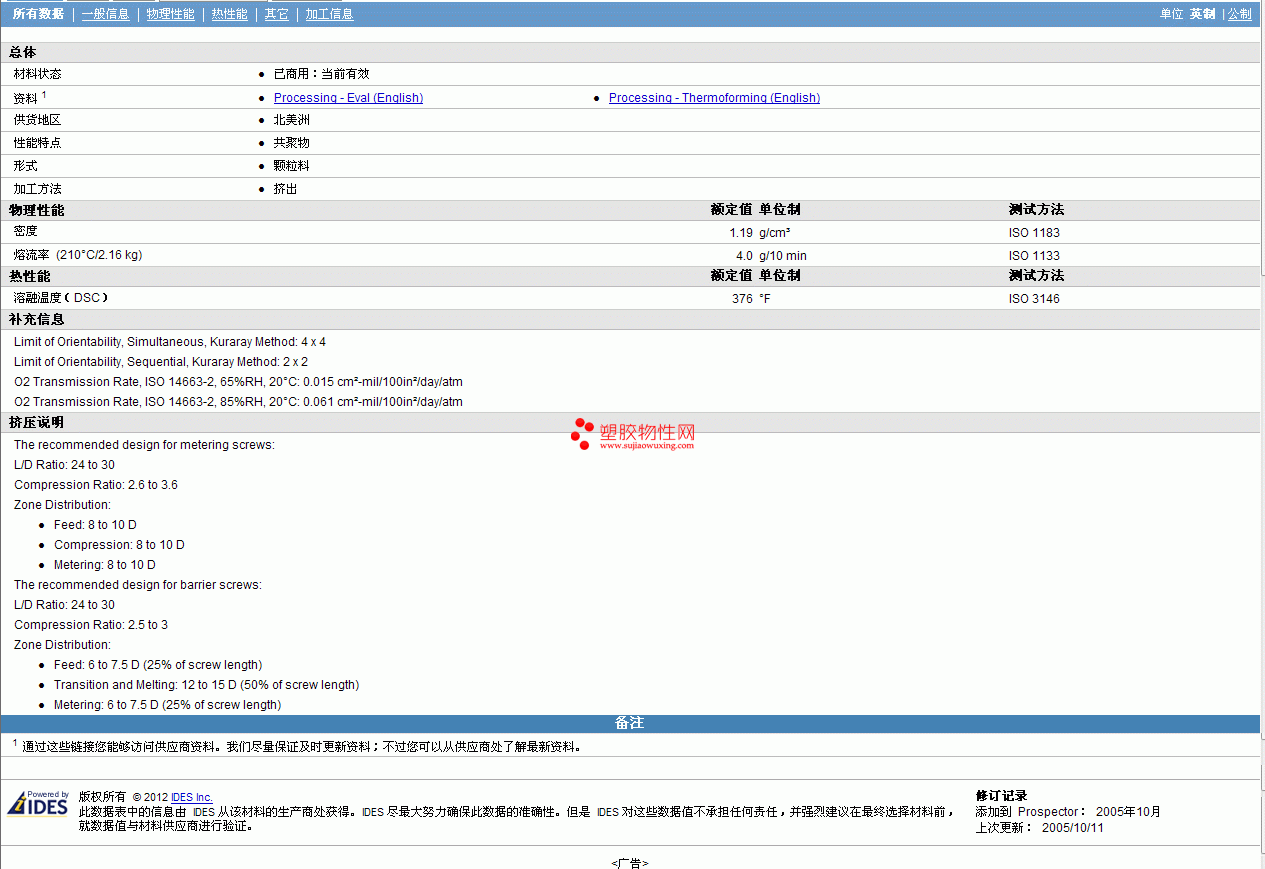
Task: Open the 一般信息 tab
Action: click(105, 14)
